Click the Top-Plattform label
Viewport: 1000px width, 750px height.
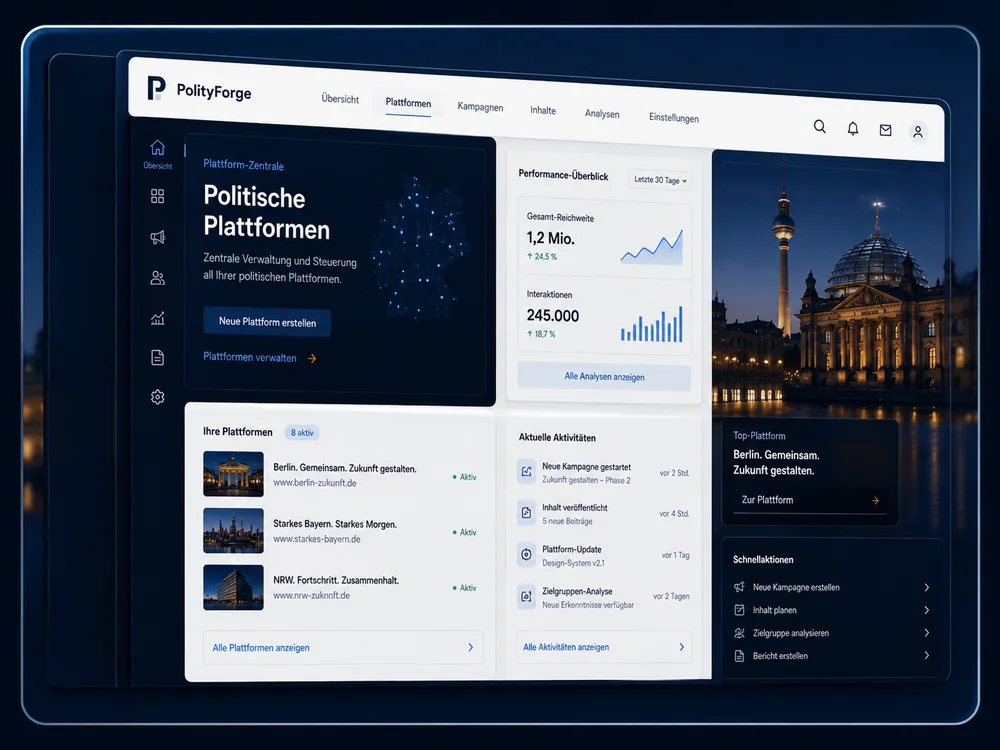coord(759,436)
